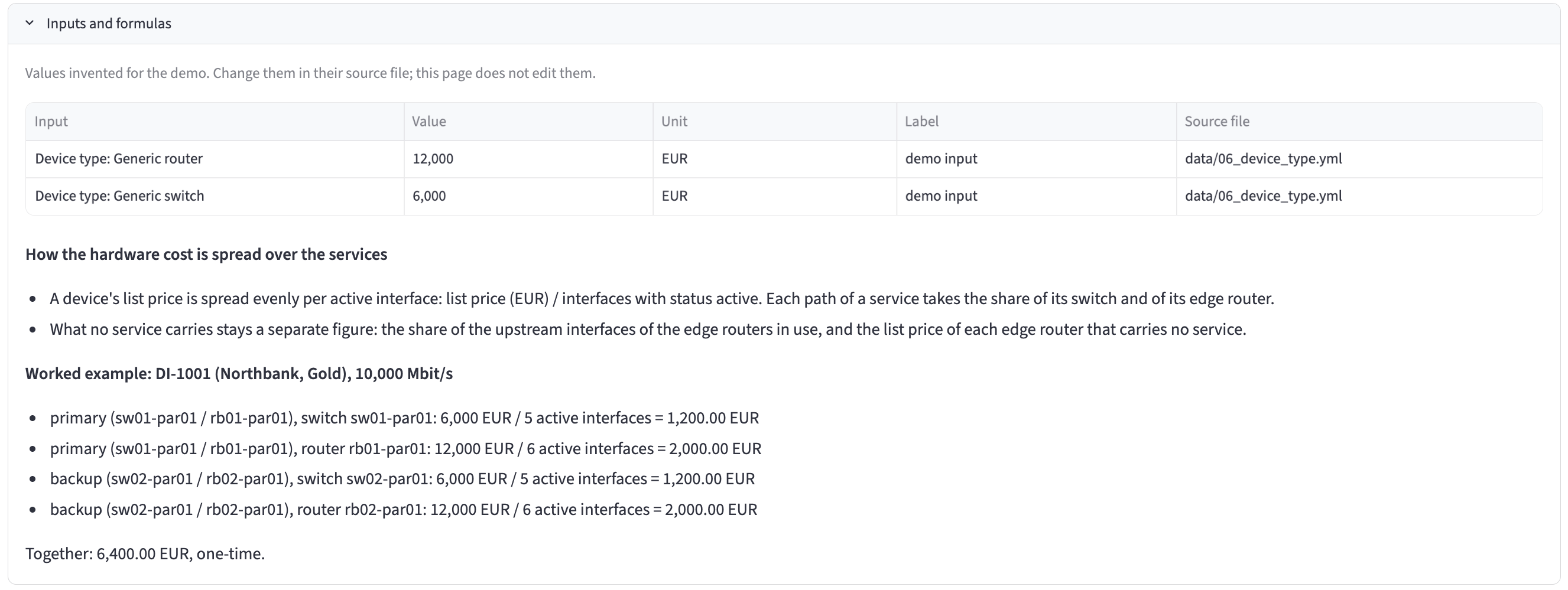Image resolution: width=1568 pixels, height=590 pixels.
Task: Select the Input column header
Action: pos(215,121)
